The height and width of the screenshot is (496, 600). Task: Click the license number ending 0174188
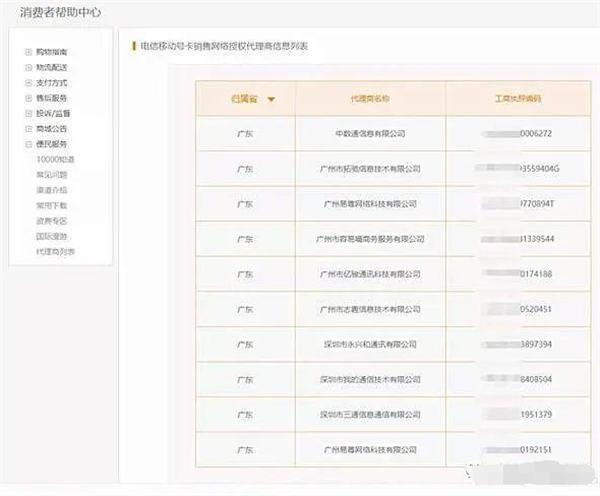click(x=517, y=274)
